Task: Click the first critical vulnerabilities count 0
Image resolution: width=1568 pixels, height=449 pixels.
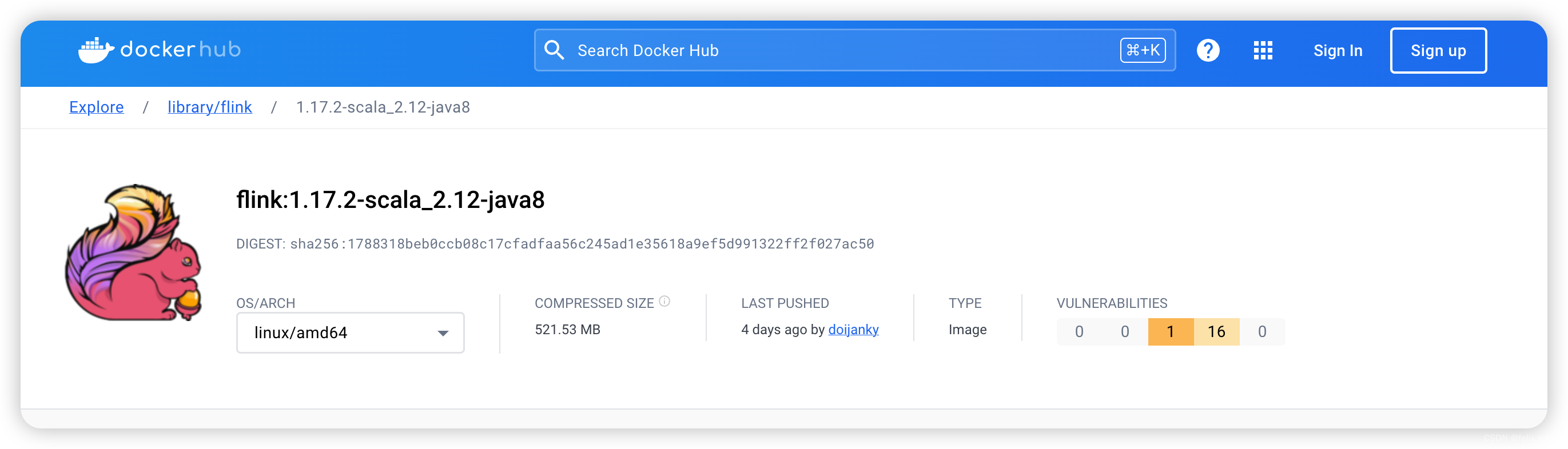Action: [1079, 331]
